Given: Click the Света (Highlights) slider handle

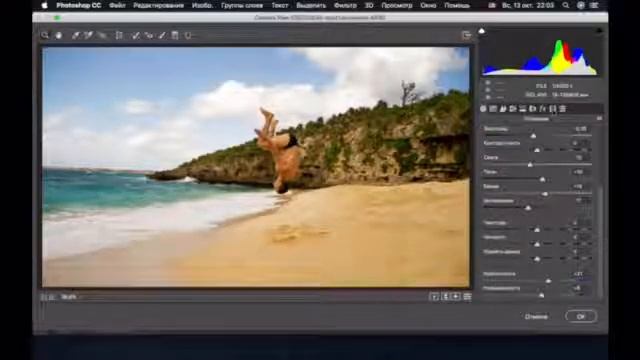Looking at the screenshot, I should click(530, 164).
